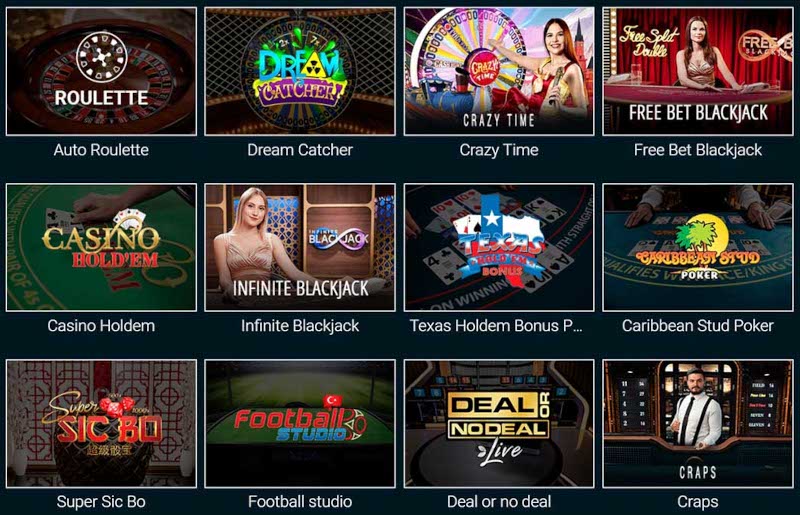Click the Crazy Time caption text

point(499,150)
